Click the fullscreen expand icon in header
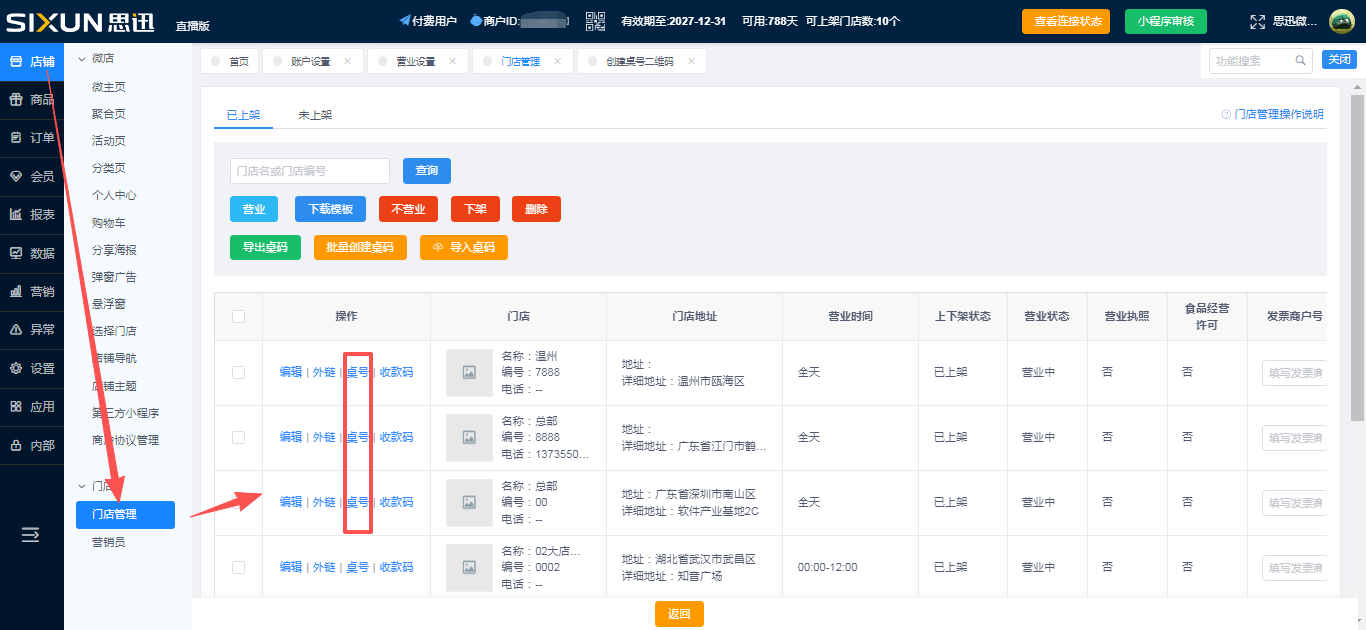The image size is (1366, 630). pos(1258,22)
